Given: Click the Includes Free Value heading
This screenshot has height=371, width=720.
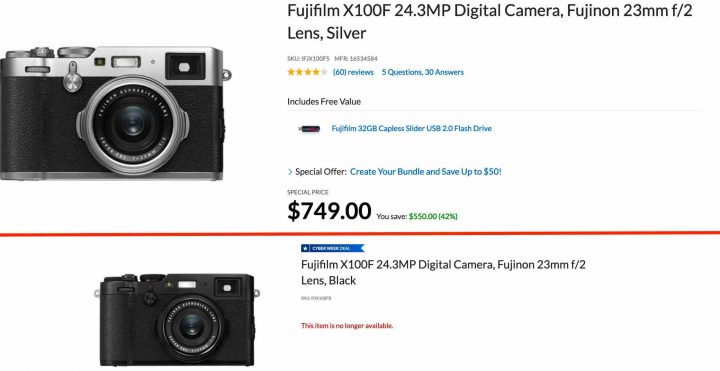Looking at the screenshot, I should click(x=324, y=101).
